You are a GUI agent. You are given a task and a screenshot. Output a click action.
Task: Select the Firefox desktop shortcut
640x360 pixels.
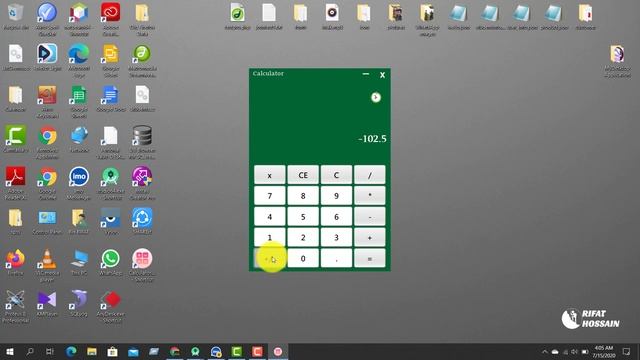coord(16,262)
